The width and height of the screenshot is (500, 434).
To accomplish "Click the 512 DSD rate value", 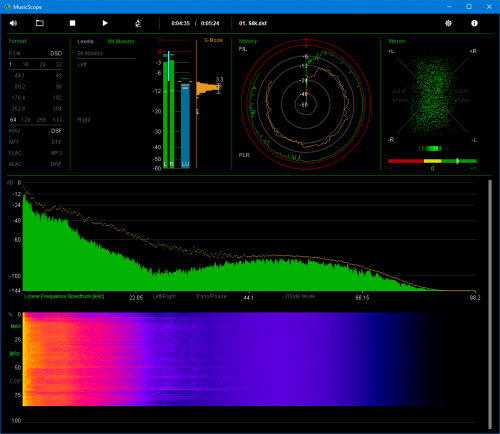I will (x=57, y=120).
